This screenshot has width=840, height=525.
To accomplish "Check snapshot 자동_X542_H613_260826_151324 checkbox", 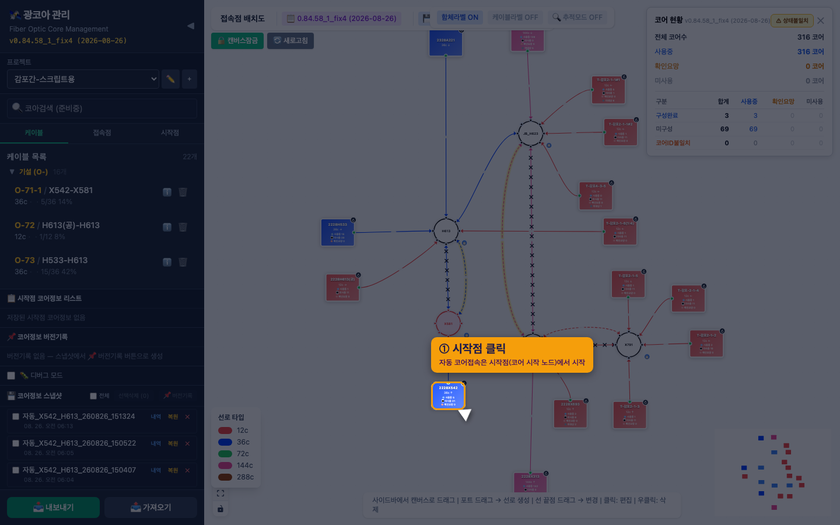I will (16, 416).
